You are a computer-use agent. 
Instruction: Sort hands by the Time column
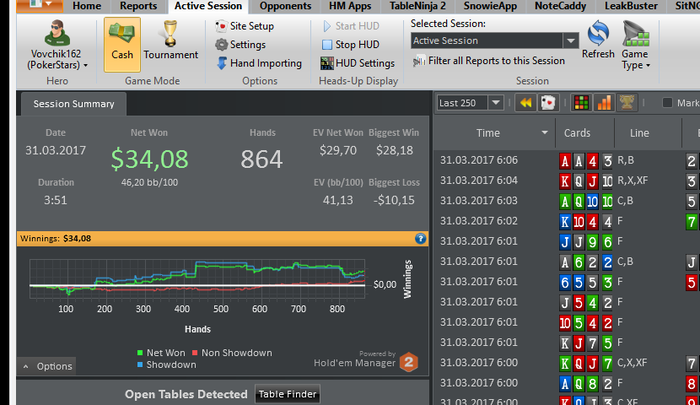point(488,133)
